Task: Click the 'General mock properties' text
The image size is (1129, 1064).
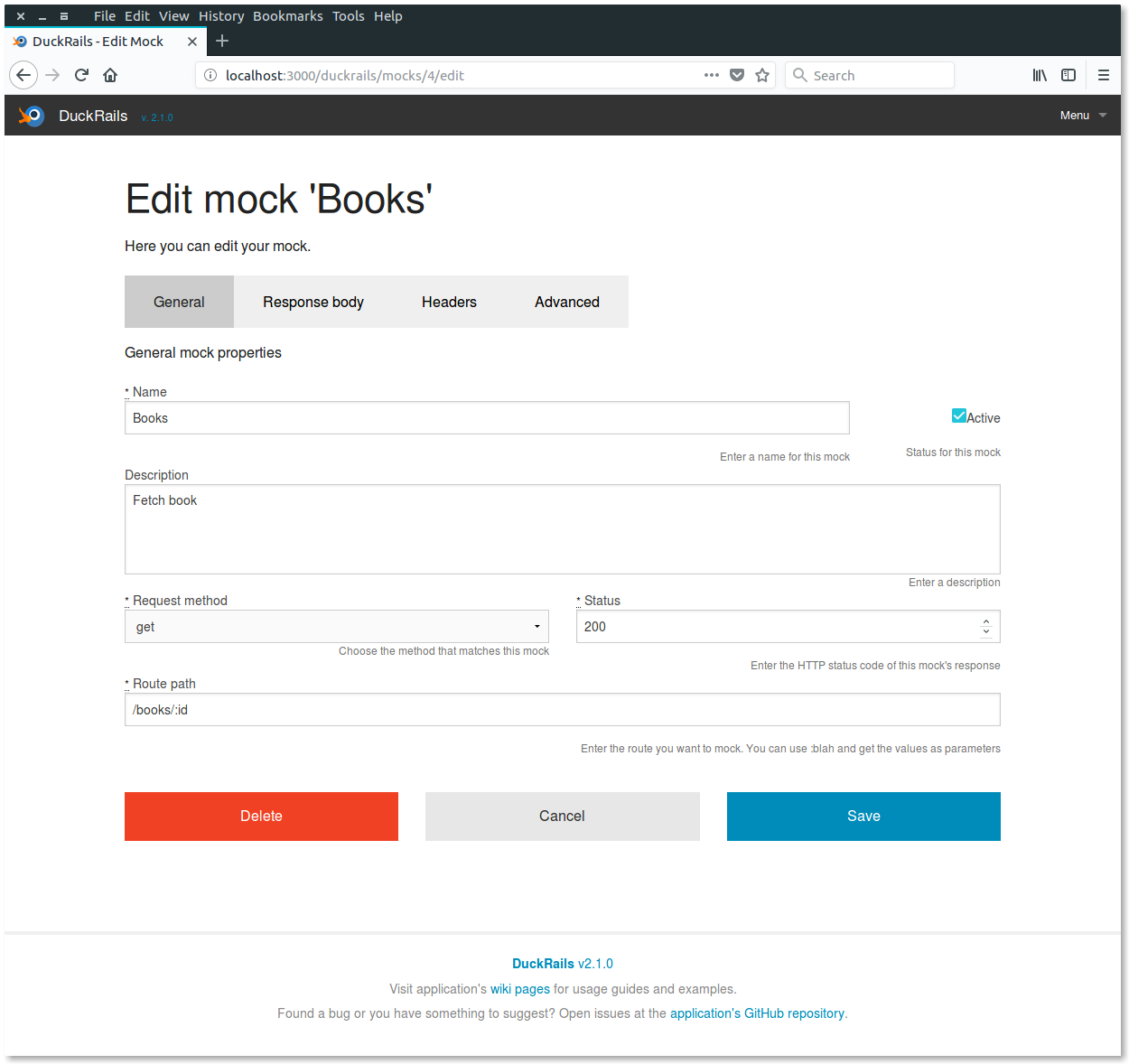Action: click(x=203, y=352)
